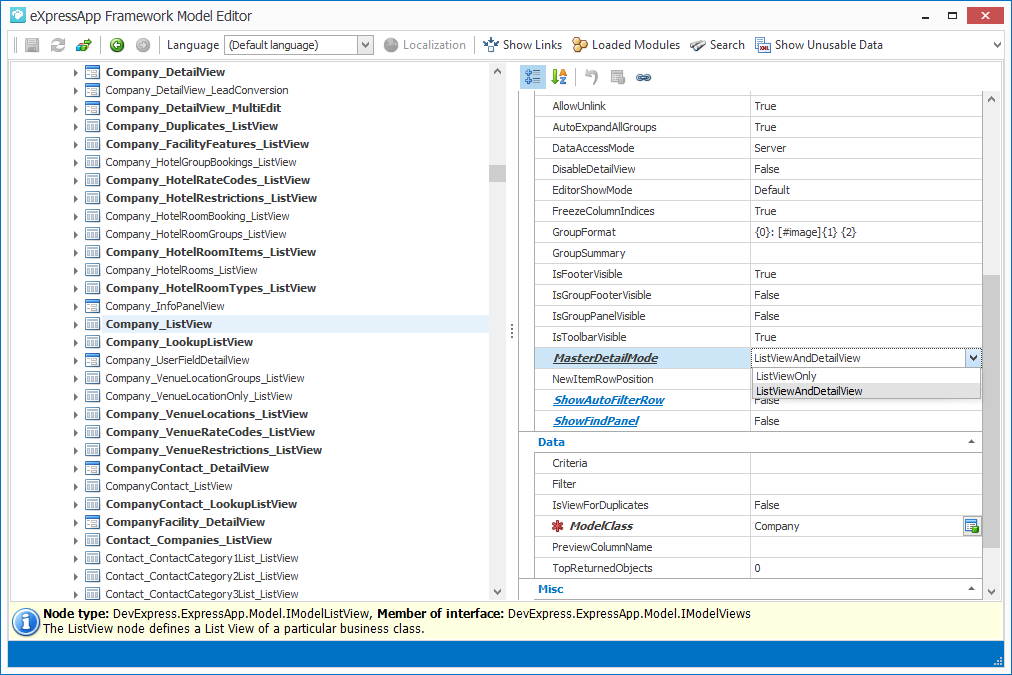Select Company_Duplicates_ListView in the tree

(192, 126)
